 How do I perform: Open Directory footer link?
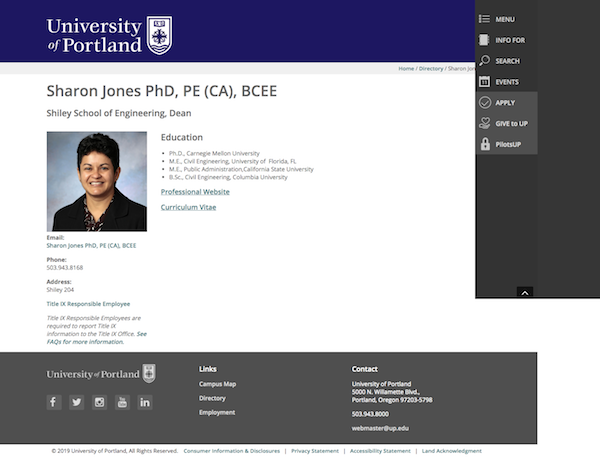(212, 398)
